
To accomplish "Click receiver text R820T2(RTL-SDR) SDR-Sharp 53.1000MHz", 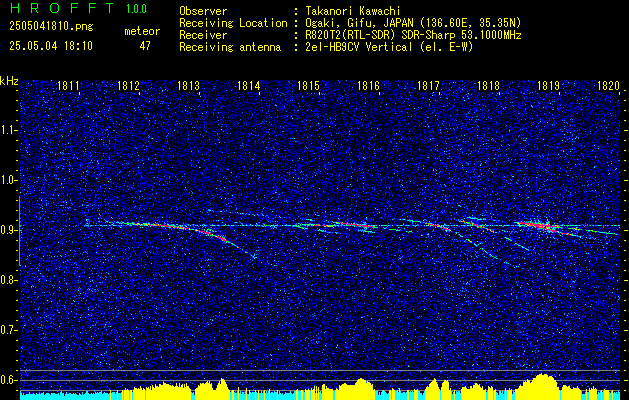I will click(413, 35).
